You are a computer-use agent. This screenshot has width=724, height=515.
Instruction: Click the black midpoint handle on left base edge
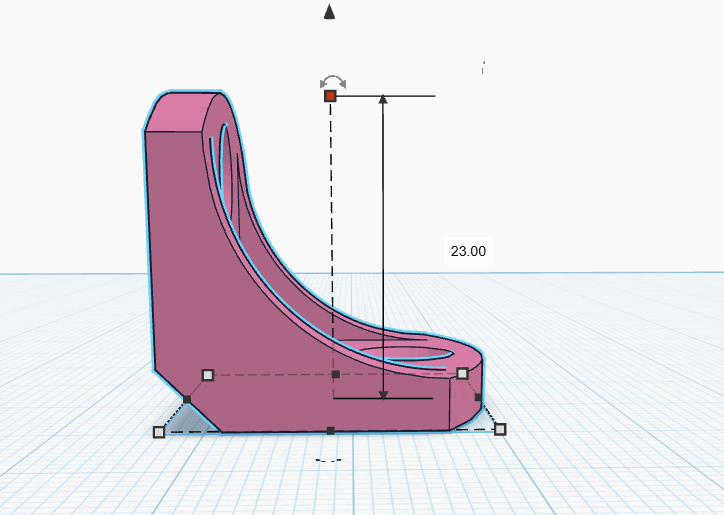point(187,400)
